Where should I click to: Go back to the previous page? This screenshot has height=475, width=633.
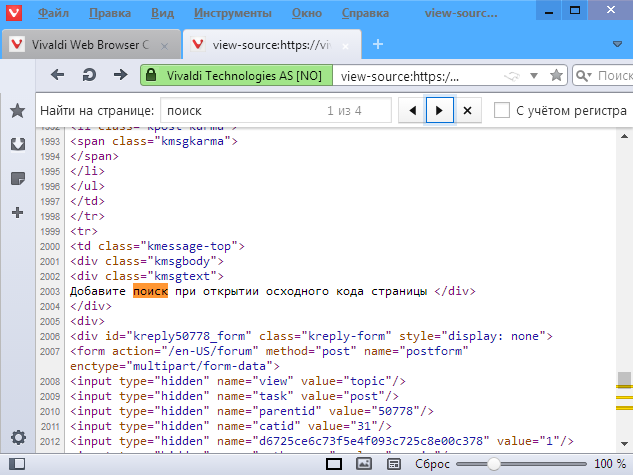[x=57, y=75]
